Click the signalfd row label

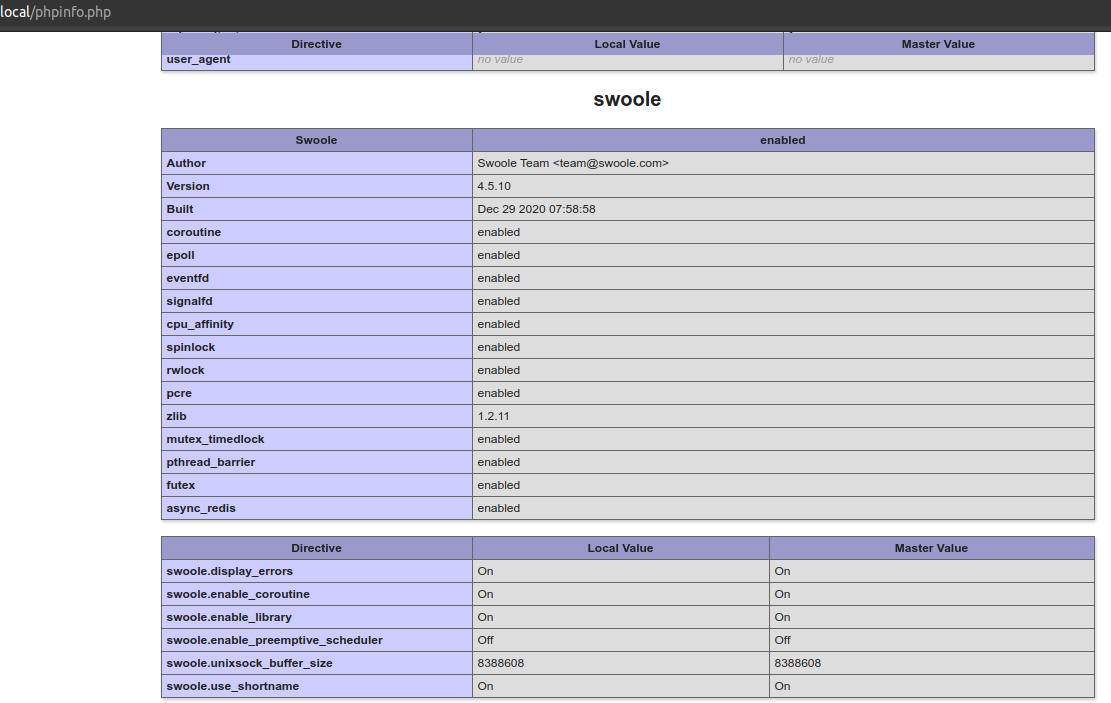189,301
